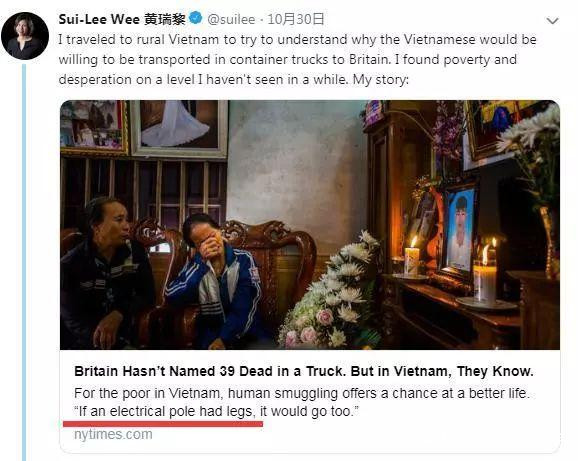Viewport: 578px width, 461px height.
Task: Click the framed wedding photo on wall
Action: 179,129
